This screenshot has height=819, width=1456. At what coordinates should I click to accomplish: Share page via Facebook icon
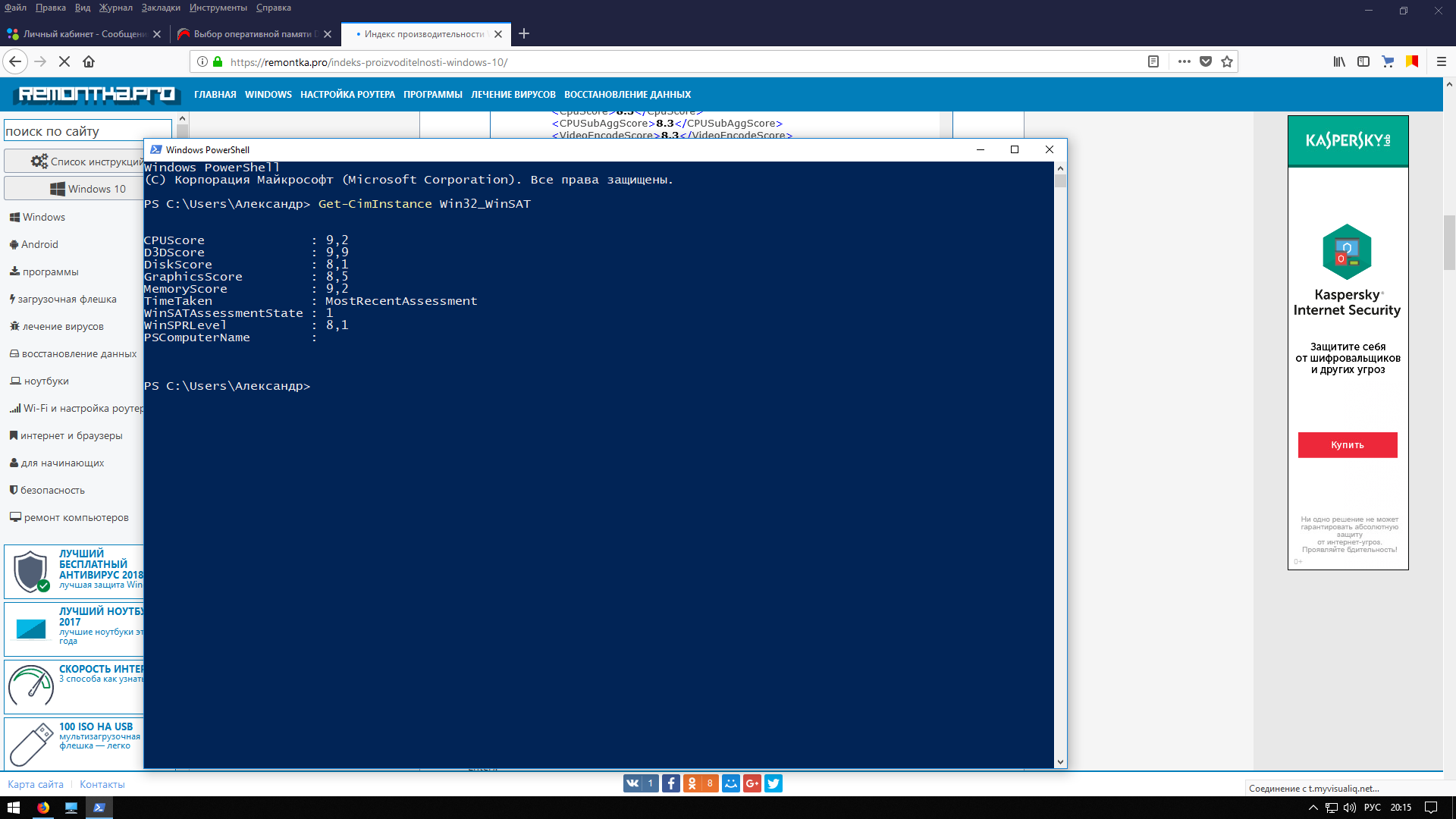(670, 783)
